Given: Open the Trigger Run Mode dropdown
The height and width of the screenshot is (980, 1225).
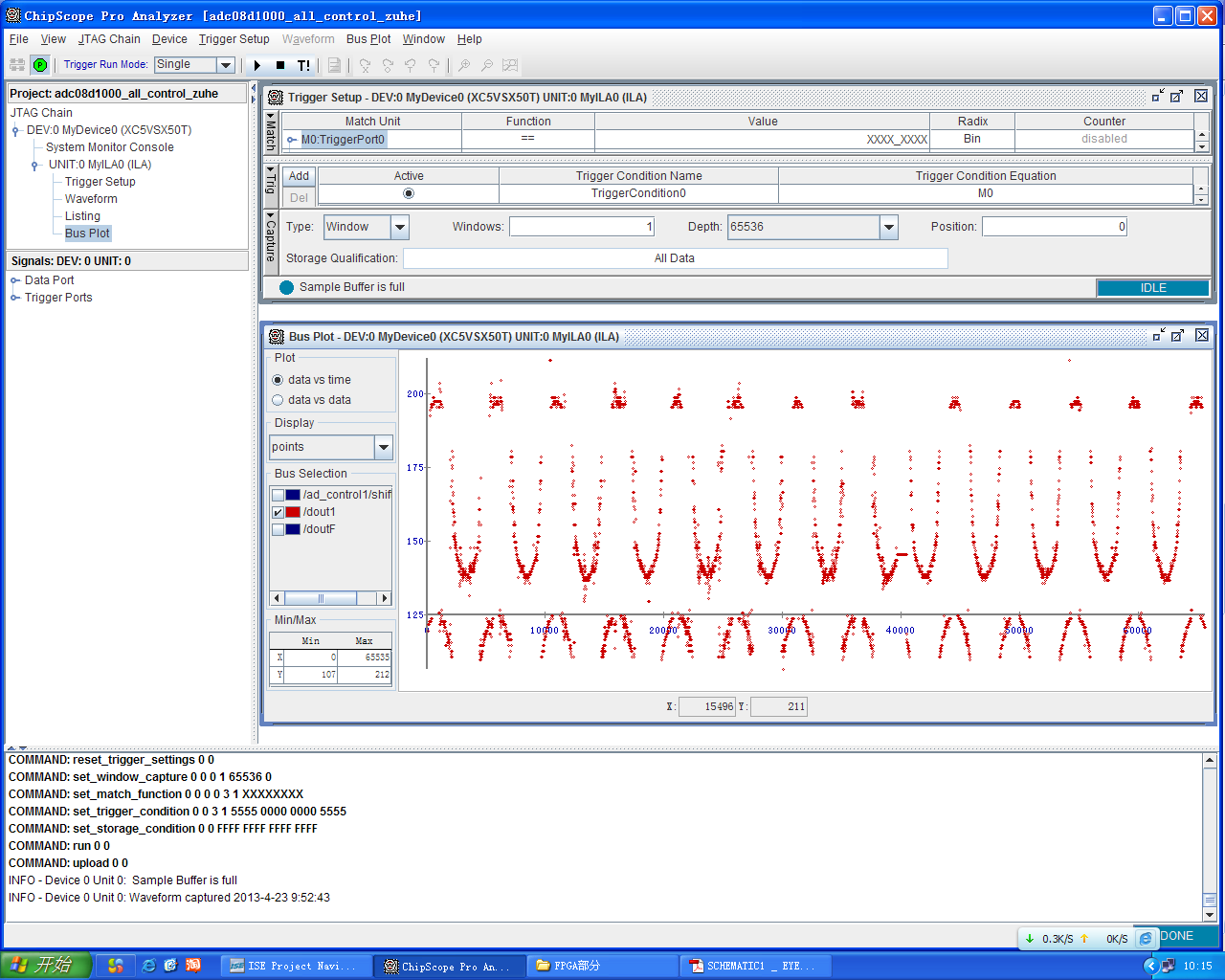Looking at the screenshot, I should 226,65.
